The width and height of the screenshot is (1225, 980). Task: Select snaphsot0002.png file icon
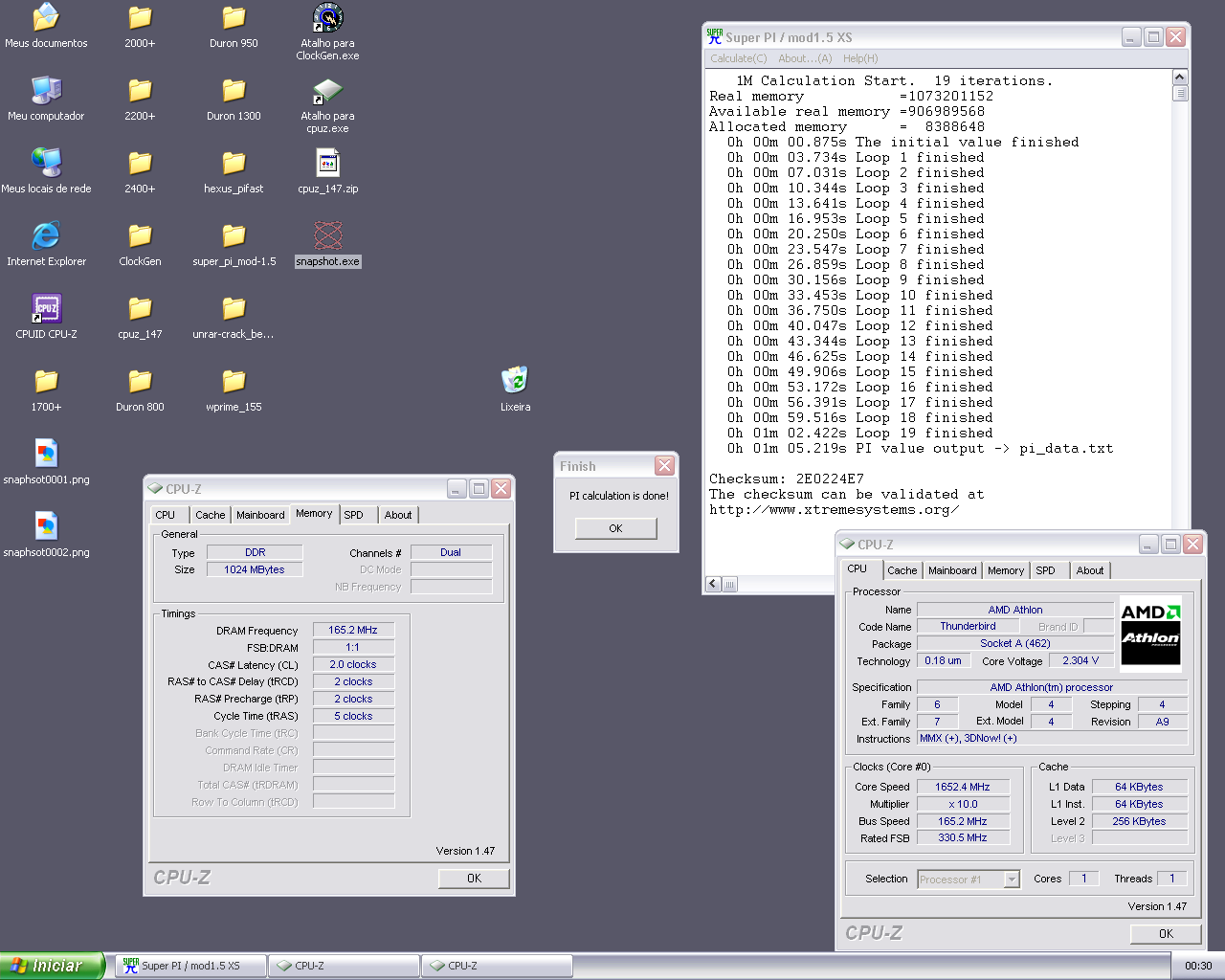point(46,535)
